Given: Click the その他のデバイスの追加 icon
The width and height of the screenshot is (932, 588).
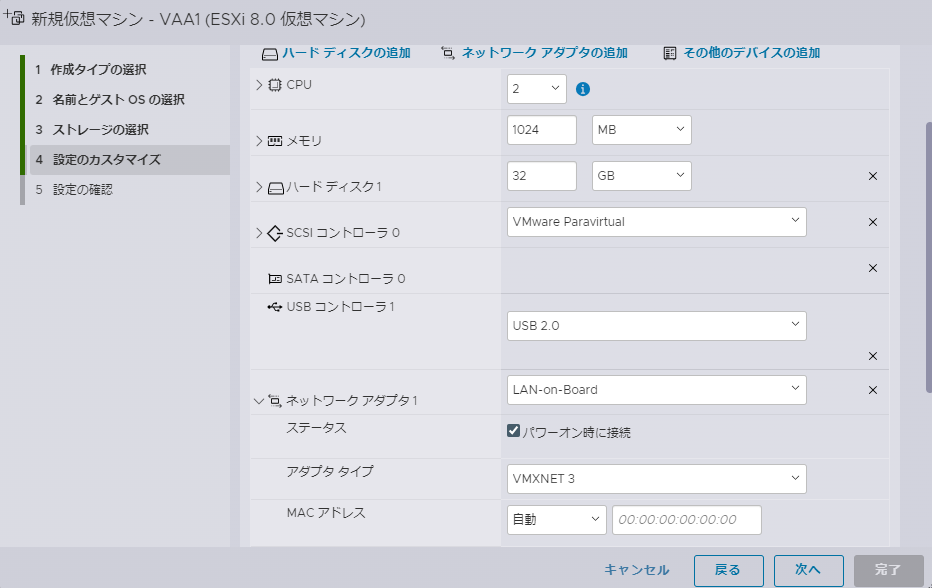Looking at the screenshot, I should [670, 53].
